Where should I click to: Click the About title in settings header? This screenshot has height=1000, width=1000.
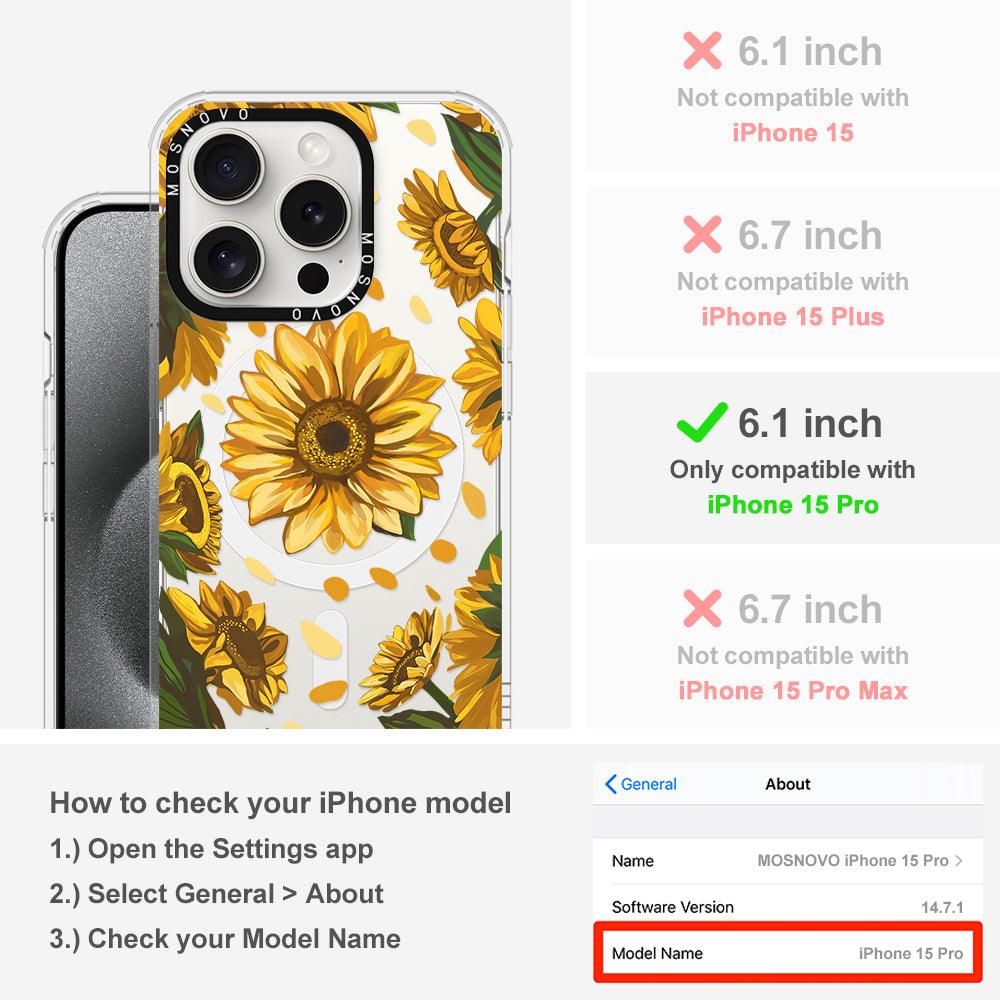point(788,784)
